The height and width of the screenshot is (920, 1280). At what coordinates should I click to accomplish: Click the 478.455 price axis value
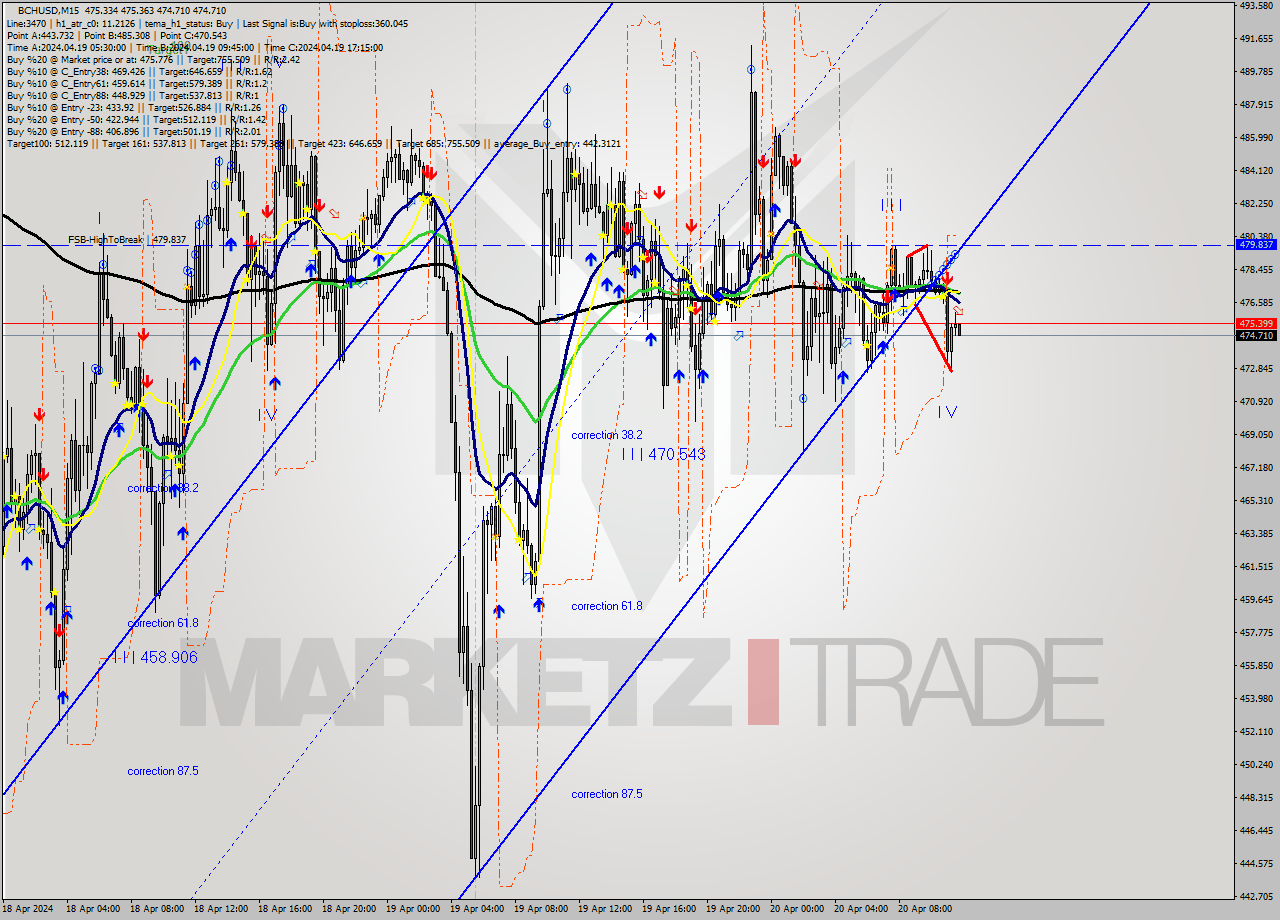click(1256, 270)
